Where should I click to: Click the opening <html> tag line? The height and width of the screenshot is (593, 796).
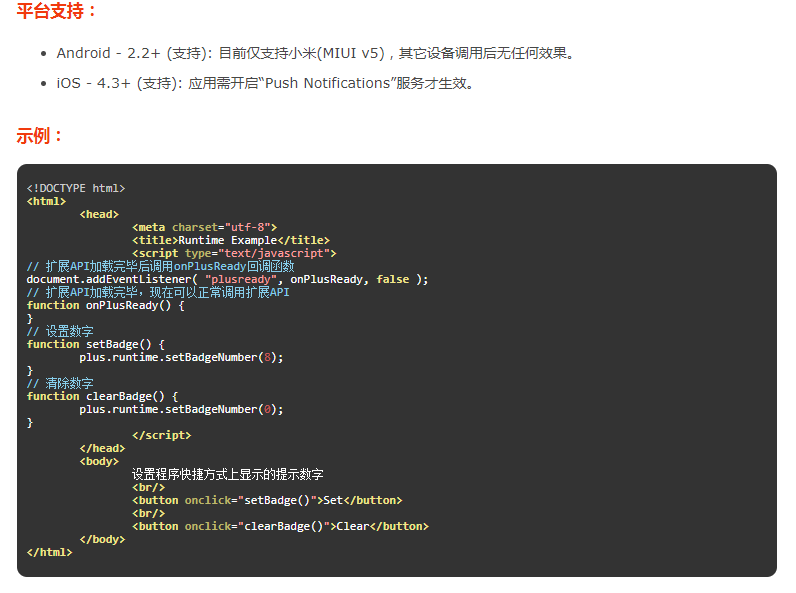click(x=46, y=201)
